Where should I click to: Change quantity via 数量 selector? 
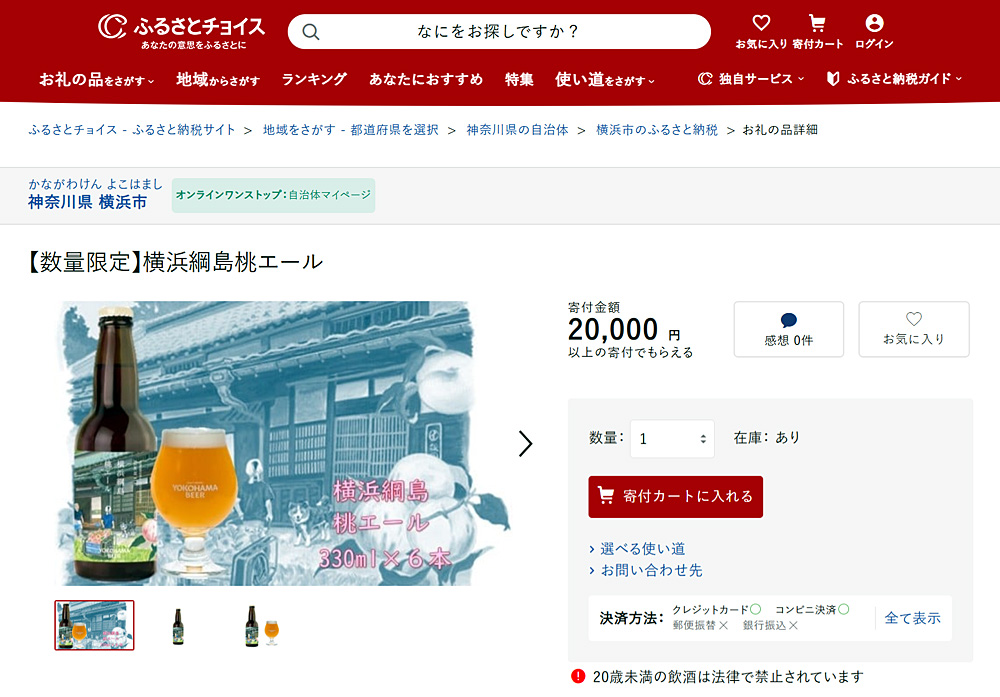pos(672,439)
